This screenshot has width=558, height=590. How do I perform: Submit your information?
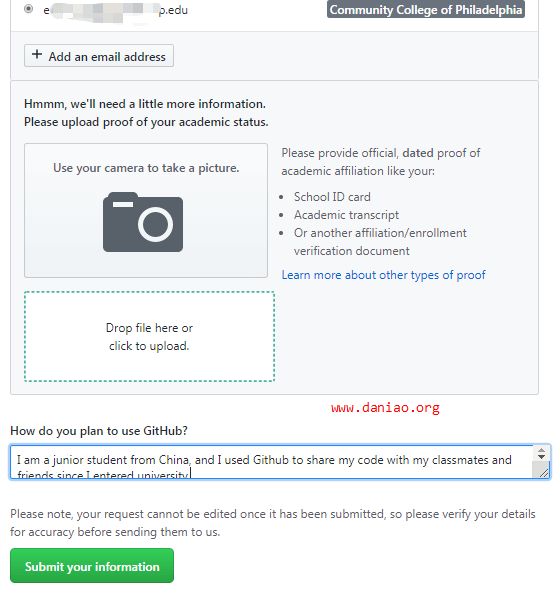tap(92, 566)
